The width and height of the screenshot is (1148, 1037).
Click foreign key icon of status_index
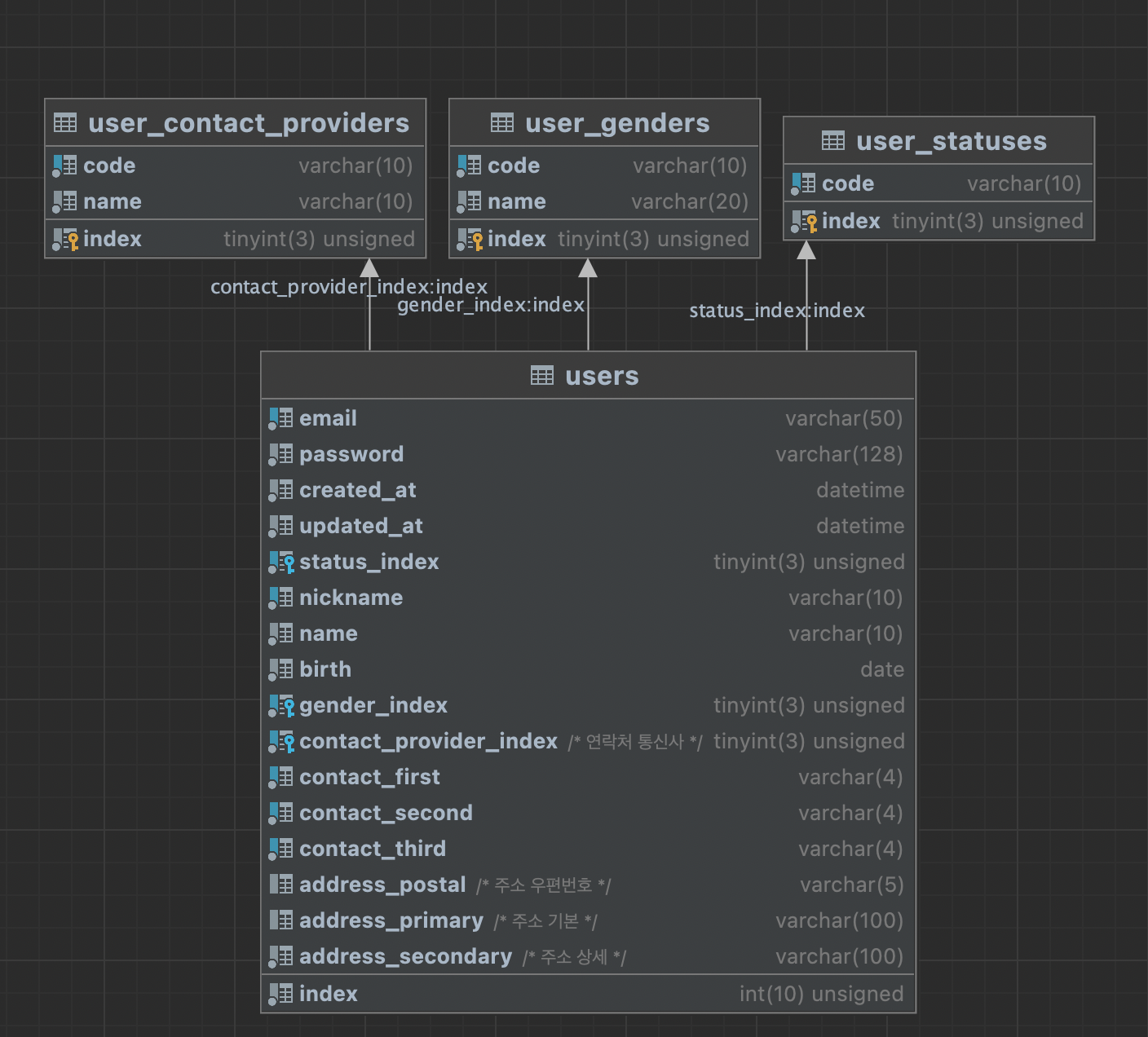tap(281, 562)
